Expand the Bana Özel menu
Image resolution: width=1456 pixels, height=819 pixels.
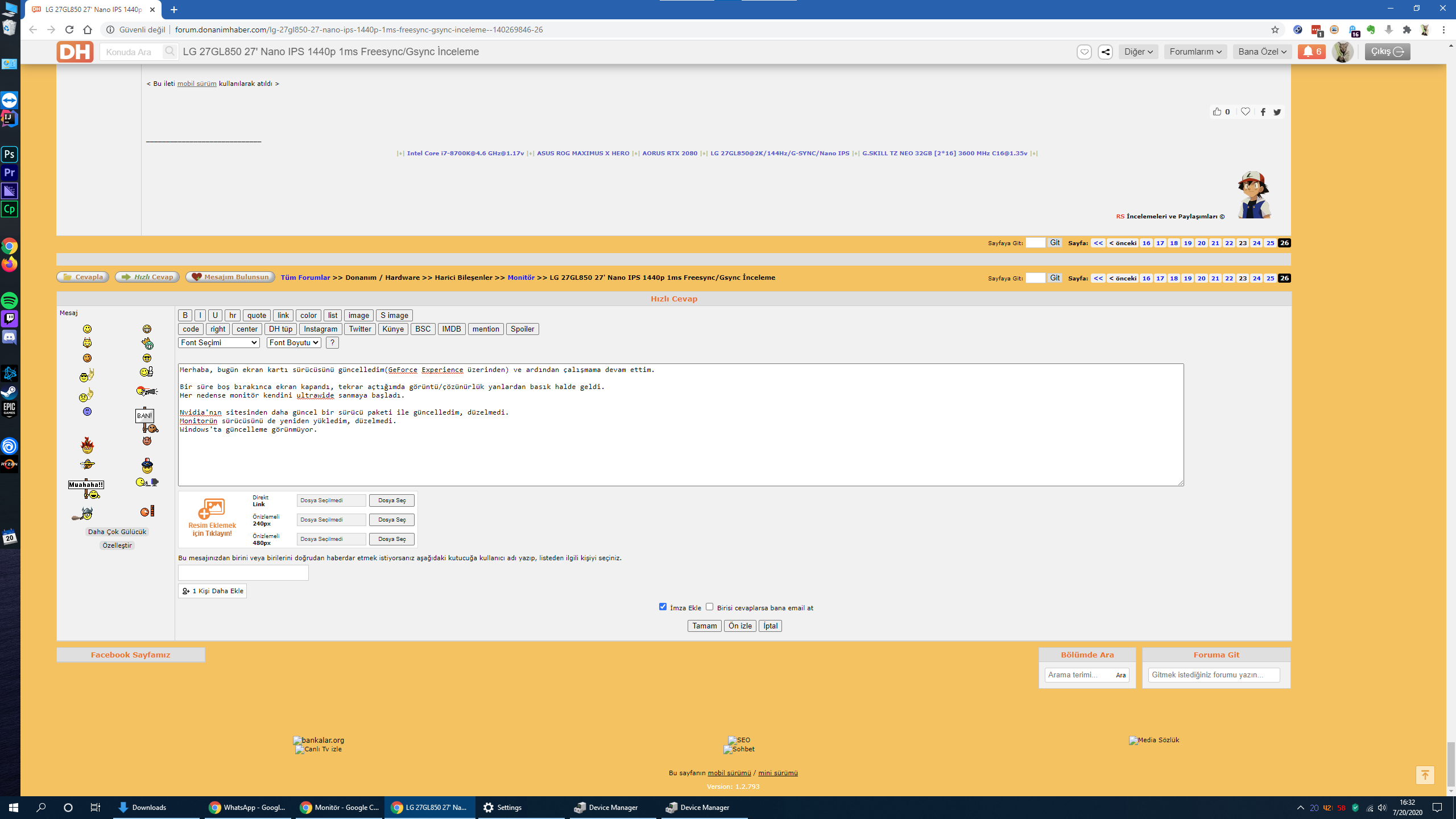(1263, 52)
